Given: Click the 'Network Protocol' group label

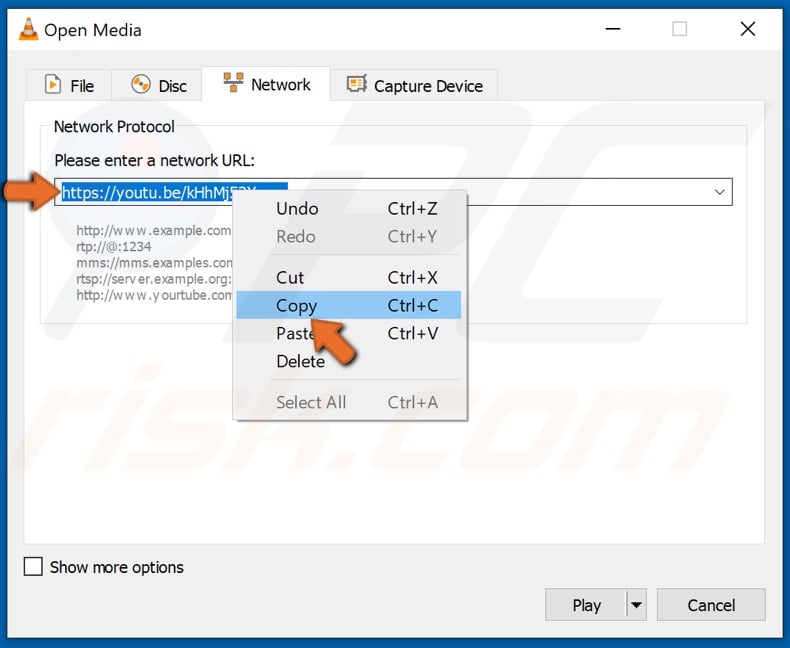Looking at the screenshot, I should pos(114,126).
